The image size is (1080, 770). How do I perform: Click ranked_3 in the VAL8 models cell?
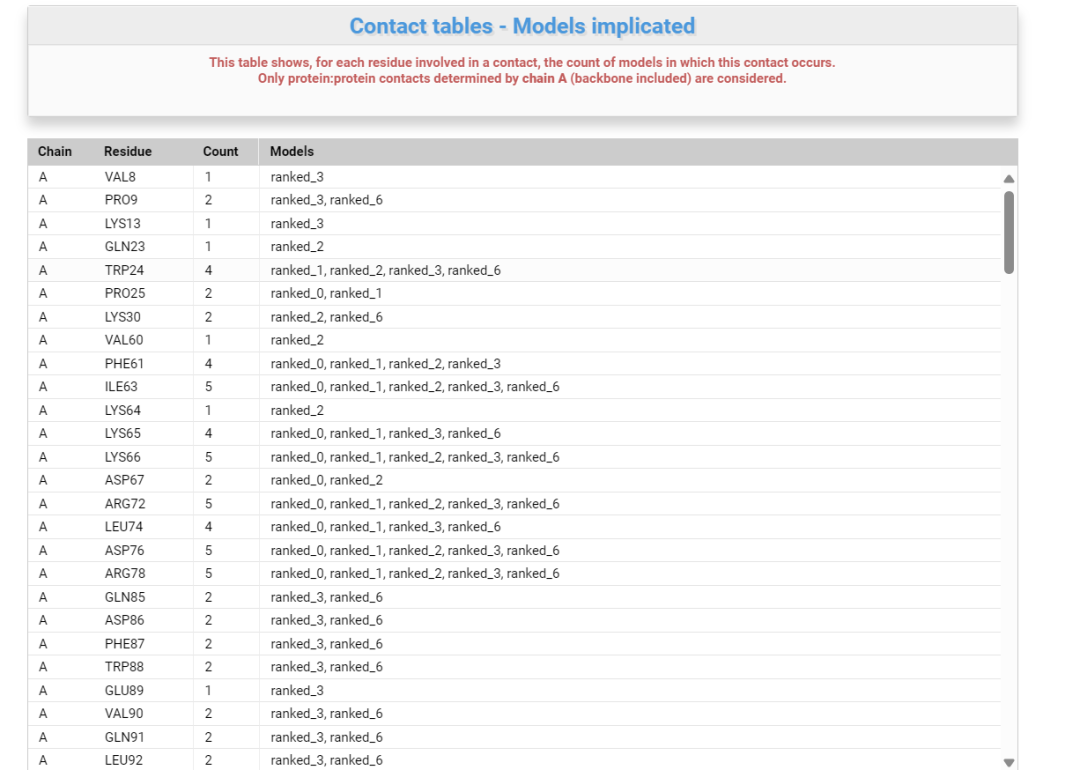[294, 175]
